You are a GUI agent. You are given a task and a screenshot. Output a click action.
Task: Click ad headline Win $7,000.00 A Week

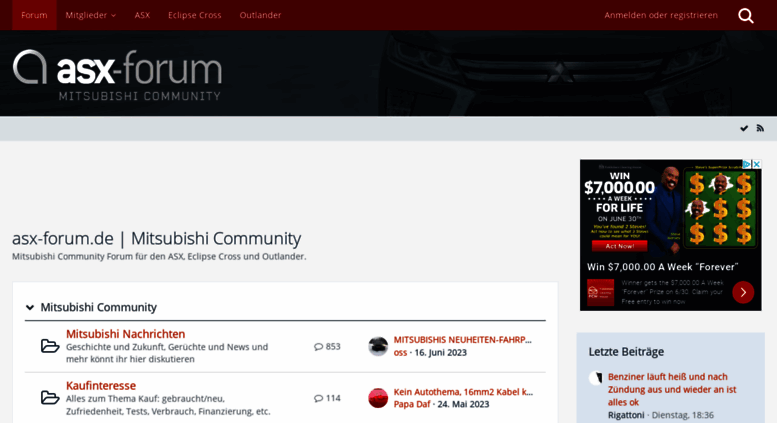(663, 267)
